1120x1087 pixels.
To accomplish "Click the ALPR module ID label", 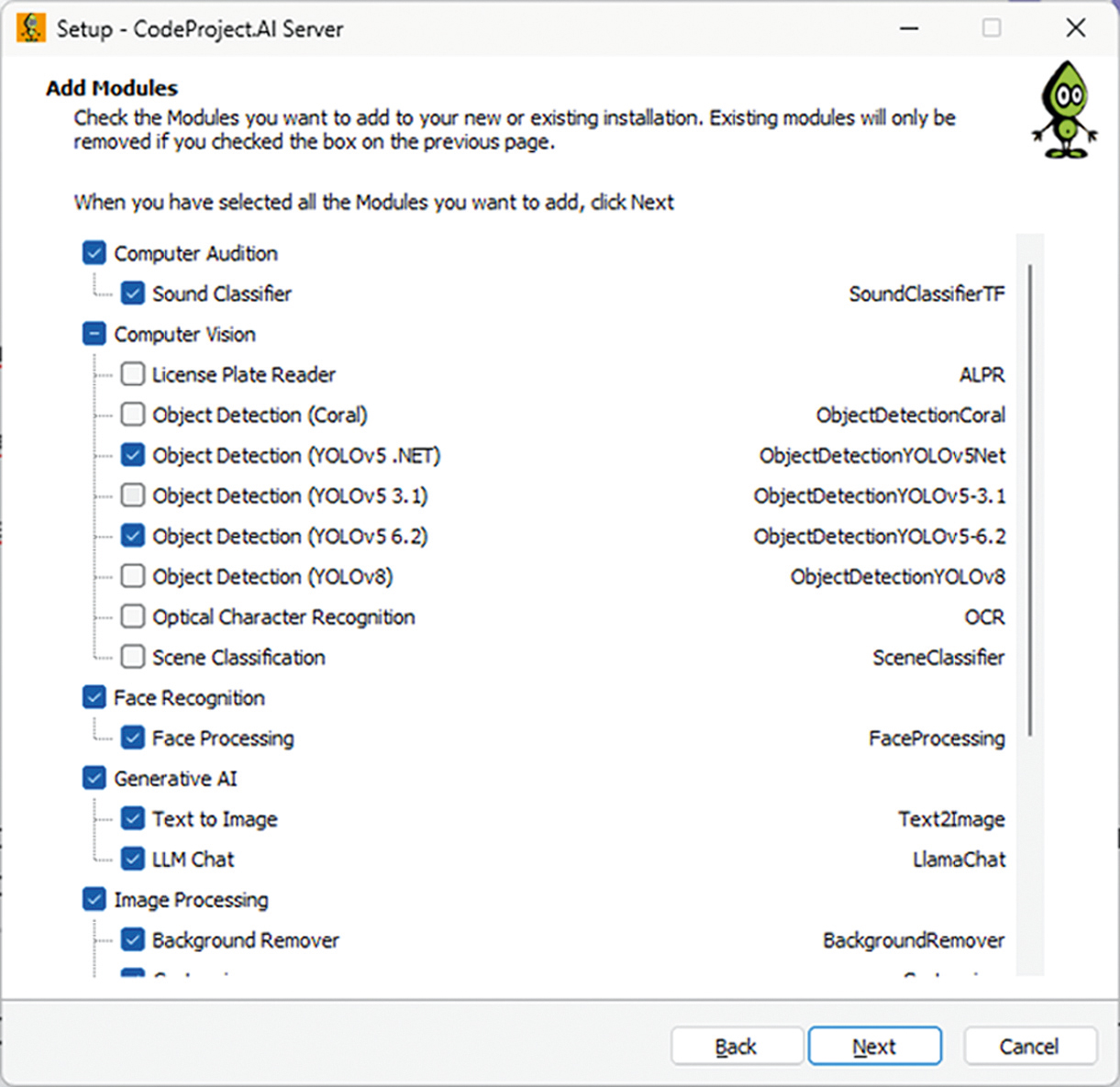I will pos(981,375).
